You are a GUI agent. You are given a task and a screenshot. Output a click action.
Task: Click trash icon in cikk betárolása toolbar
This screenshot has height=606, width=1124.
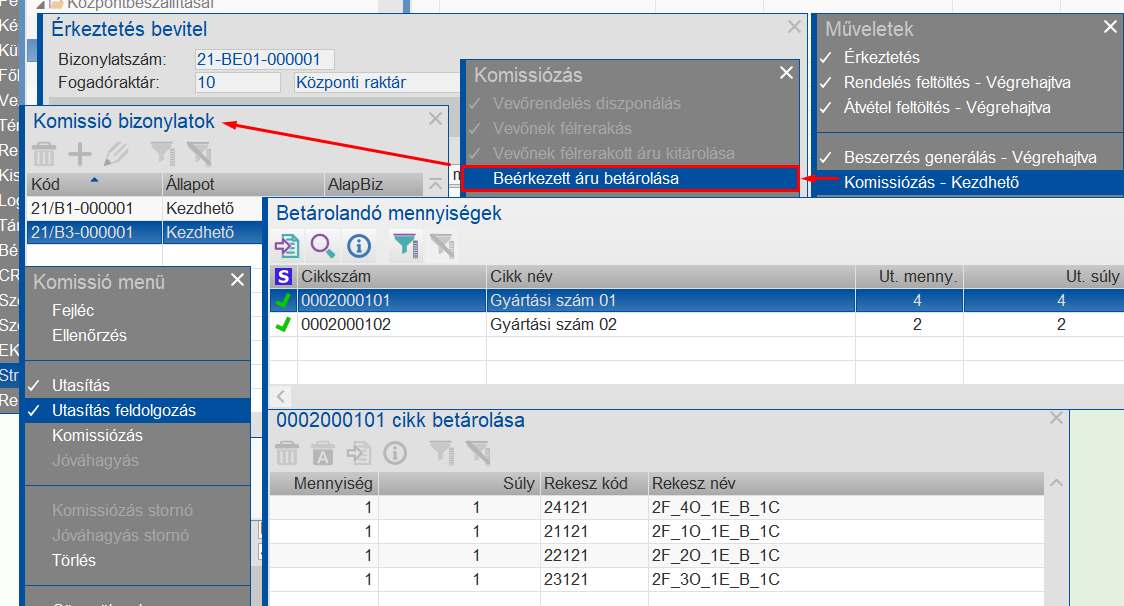pyautogui.click(x=287, y=453)
